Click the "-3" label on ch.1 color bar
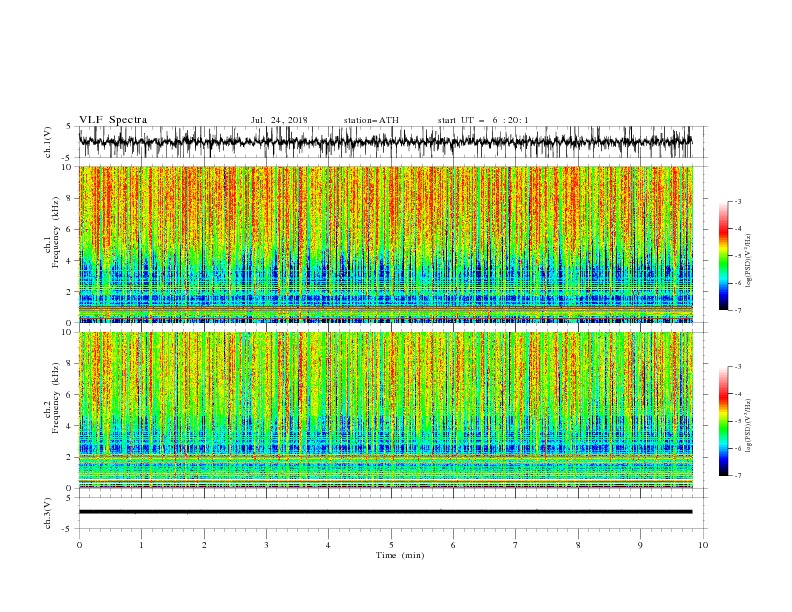Viewport: 792px width, 612px height. 738,201
